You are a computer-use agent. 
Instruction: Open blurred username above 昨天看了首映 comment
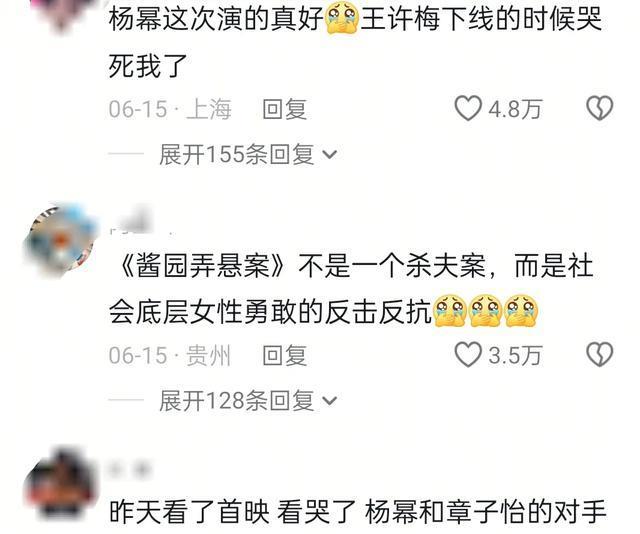[x=129, y=470]
